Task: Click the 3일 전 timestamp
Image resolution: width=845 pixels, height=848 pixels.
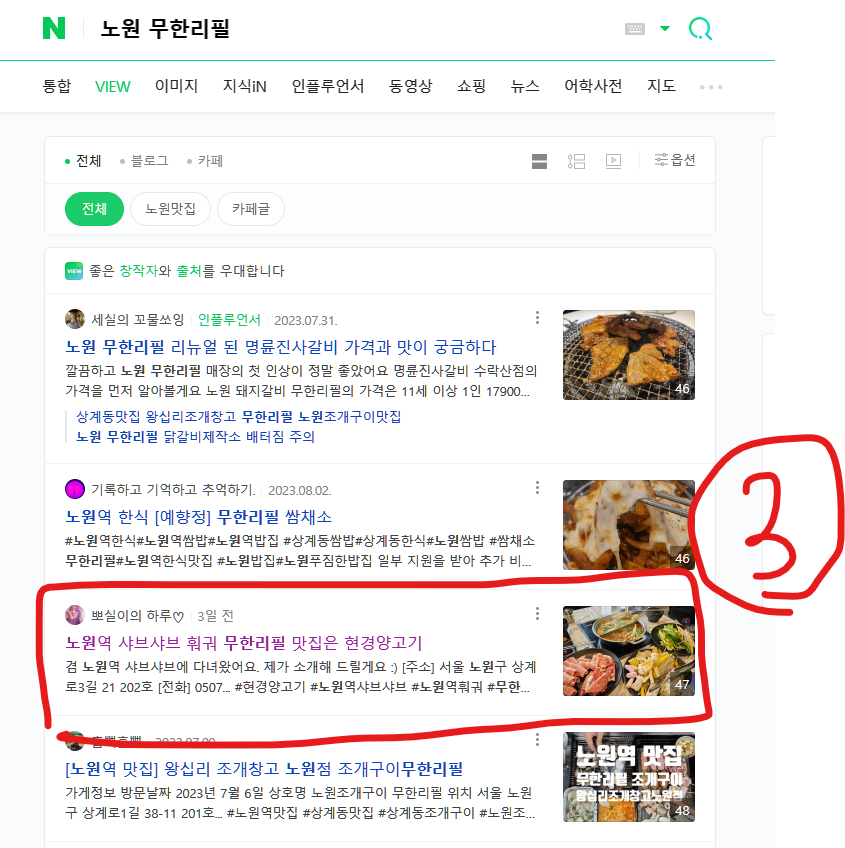Action: [x=215, y=616]
